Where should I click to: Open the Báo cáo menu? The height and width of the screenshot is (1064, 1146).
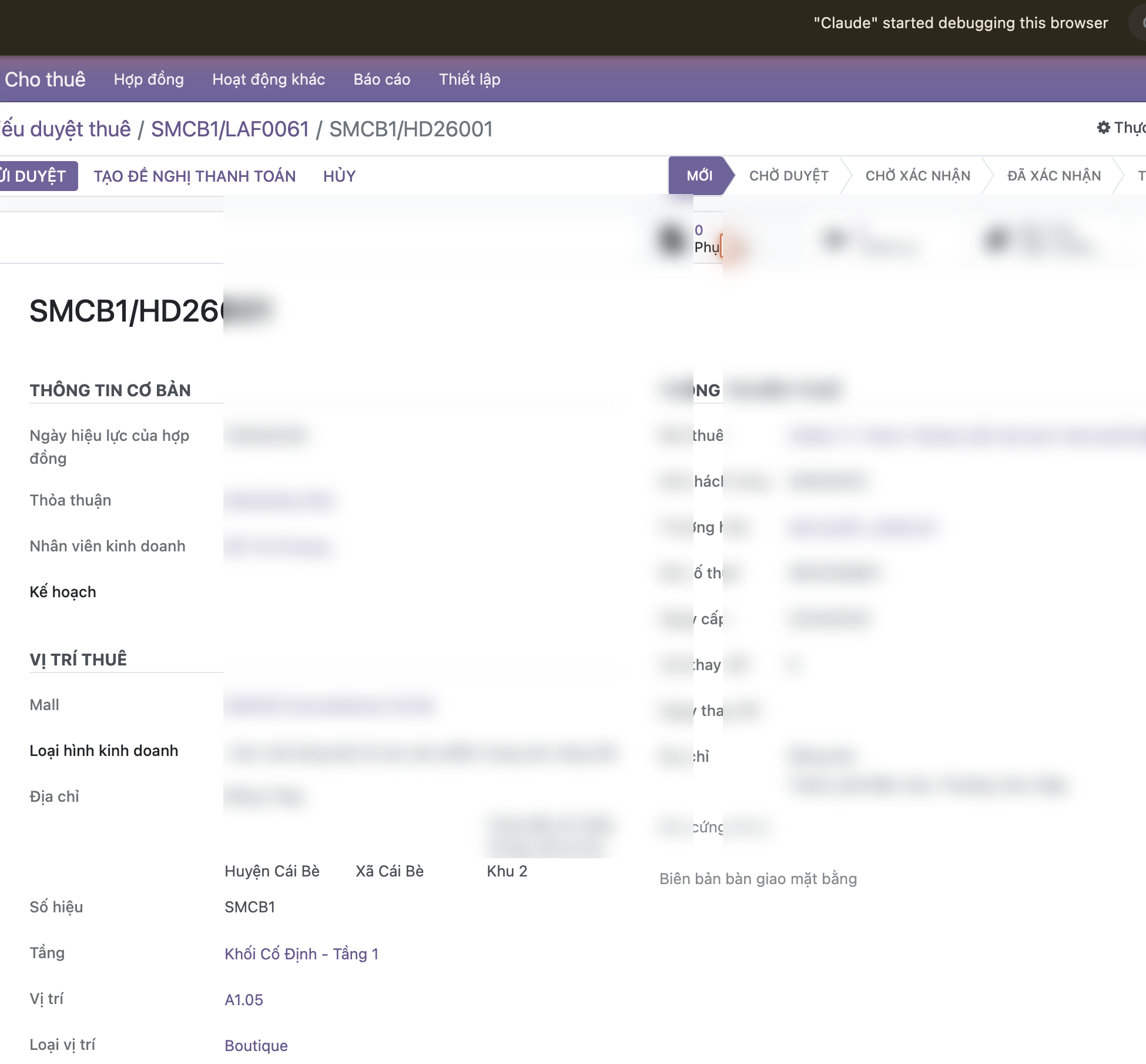(x=382, y=79)
